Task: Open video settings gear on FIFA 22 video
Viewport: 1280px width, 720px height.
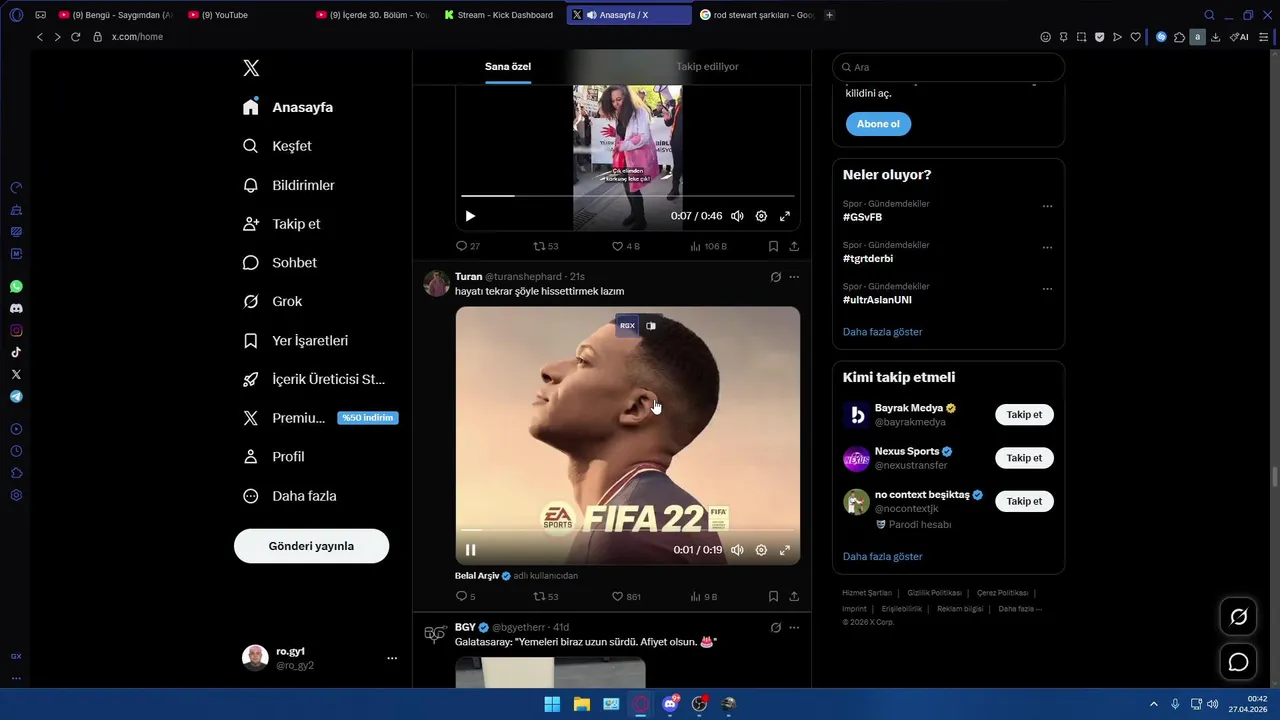Action: [x=761, y=550]
